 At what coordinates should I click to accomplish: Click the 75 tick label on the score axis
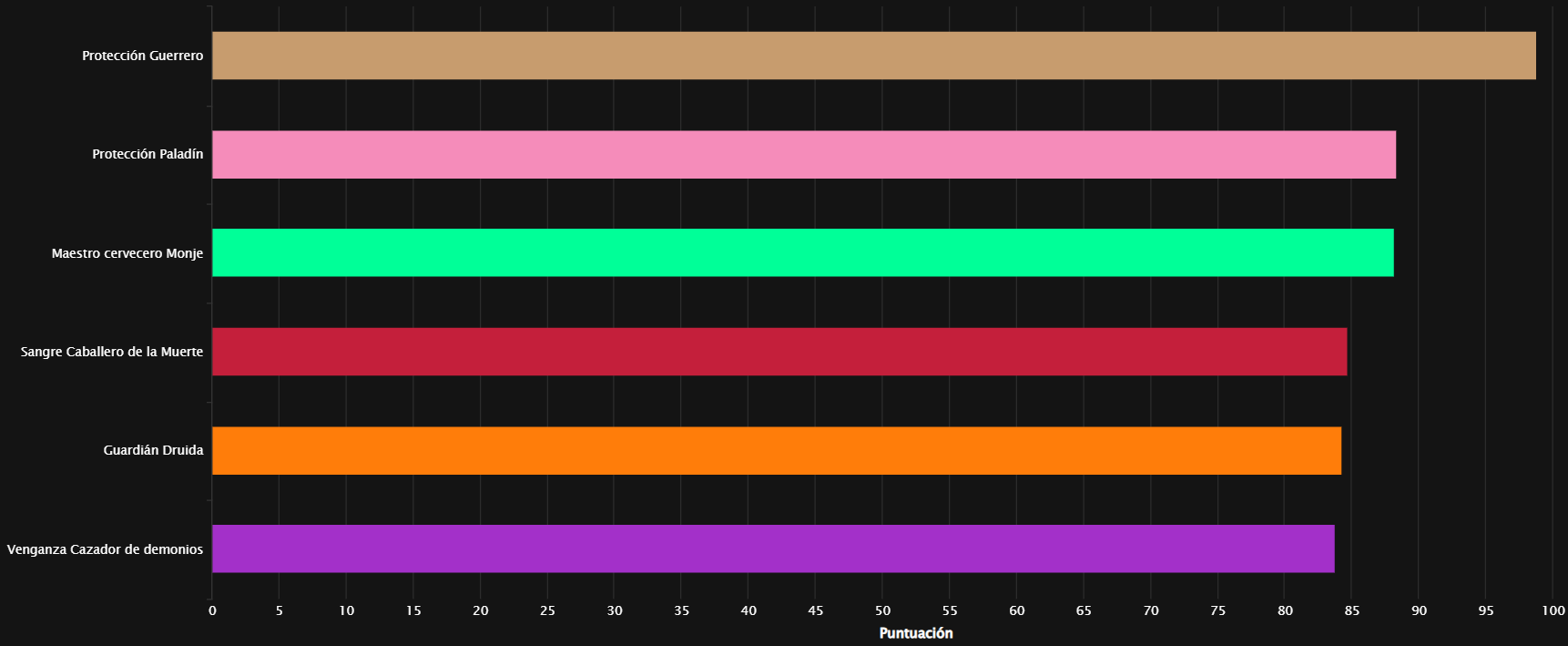coord(1217,610)
